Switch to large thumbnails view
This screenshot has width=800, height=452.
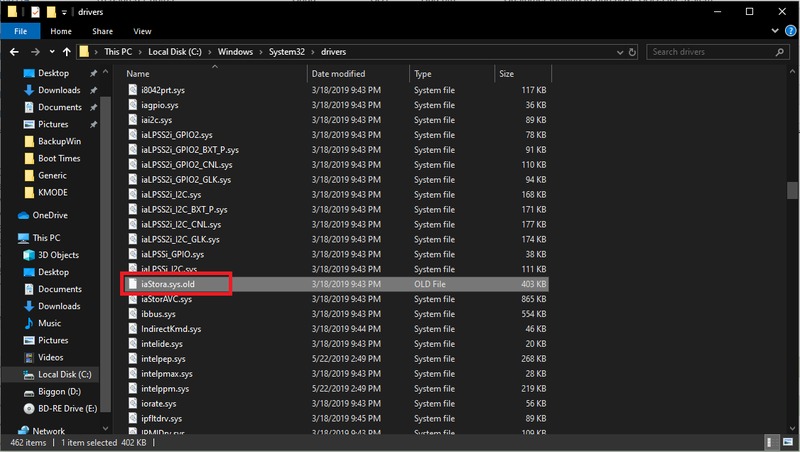click(790, 442)
